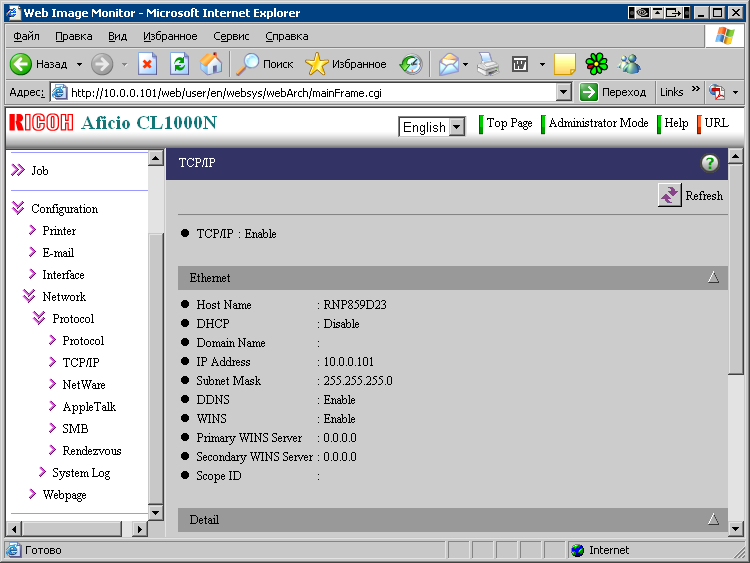Click the PDF converter toolbar icon
The width and height of the screenshot is (750, 563).
(x=717, y=92)
